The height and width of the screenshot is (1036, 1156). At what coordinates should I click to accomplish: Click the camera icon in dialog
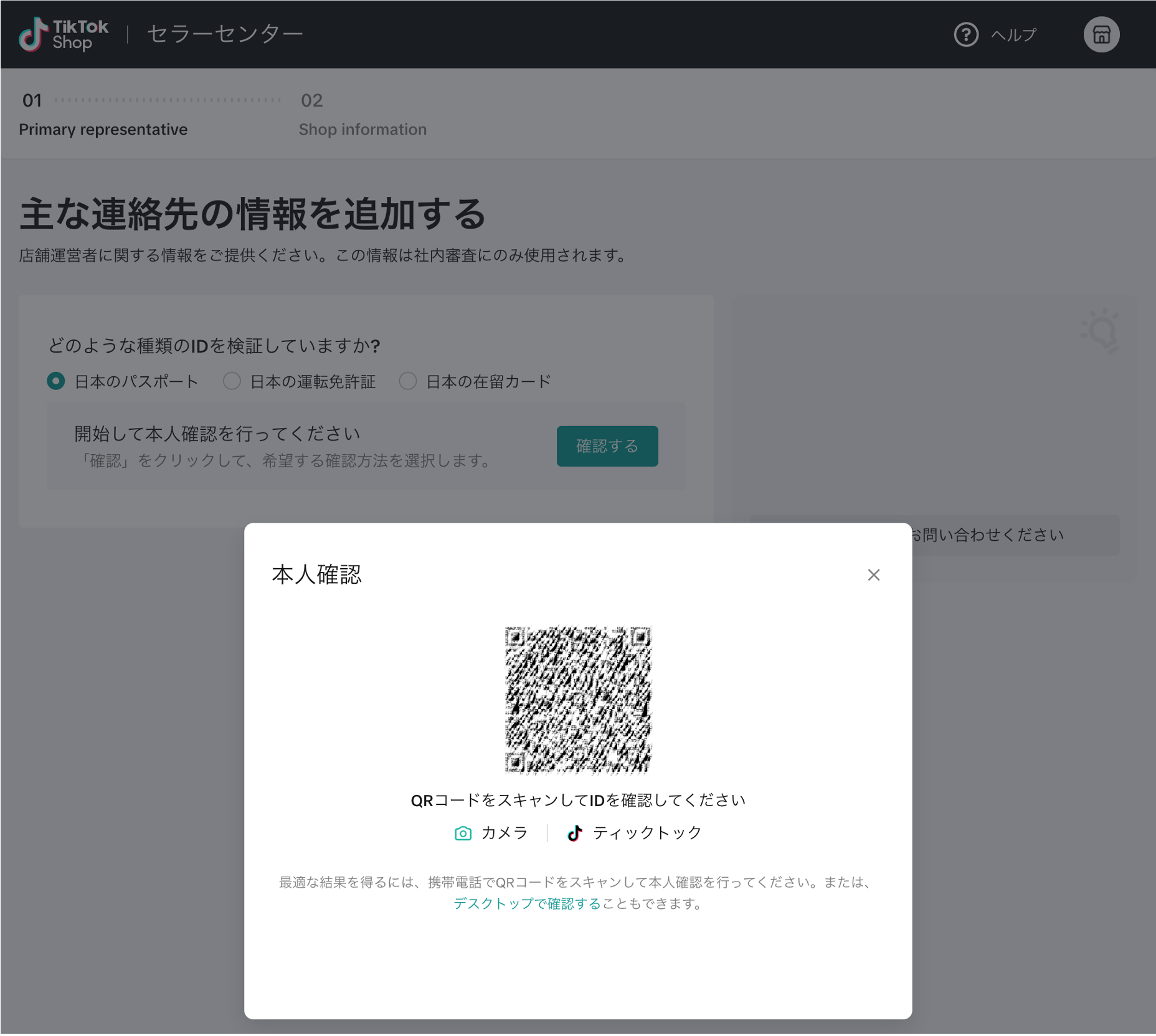coord(463,833)
